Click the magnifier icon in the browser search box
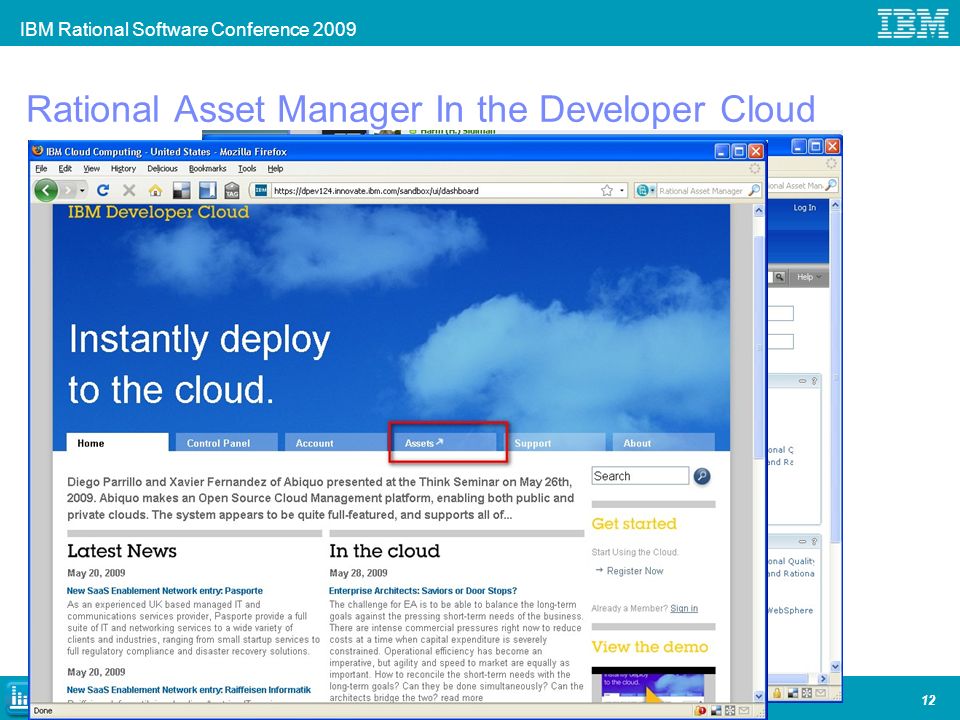The width and height of the screenshot is (960, 720). click(x=754, y=190)
